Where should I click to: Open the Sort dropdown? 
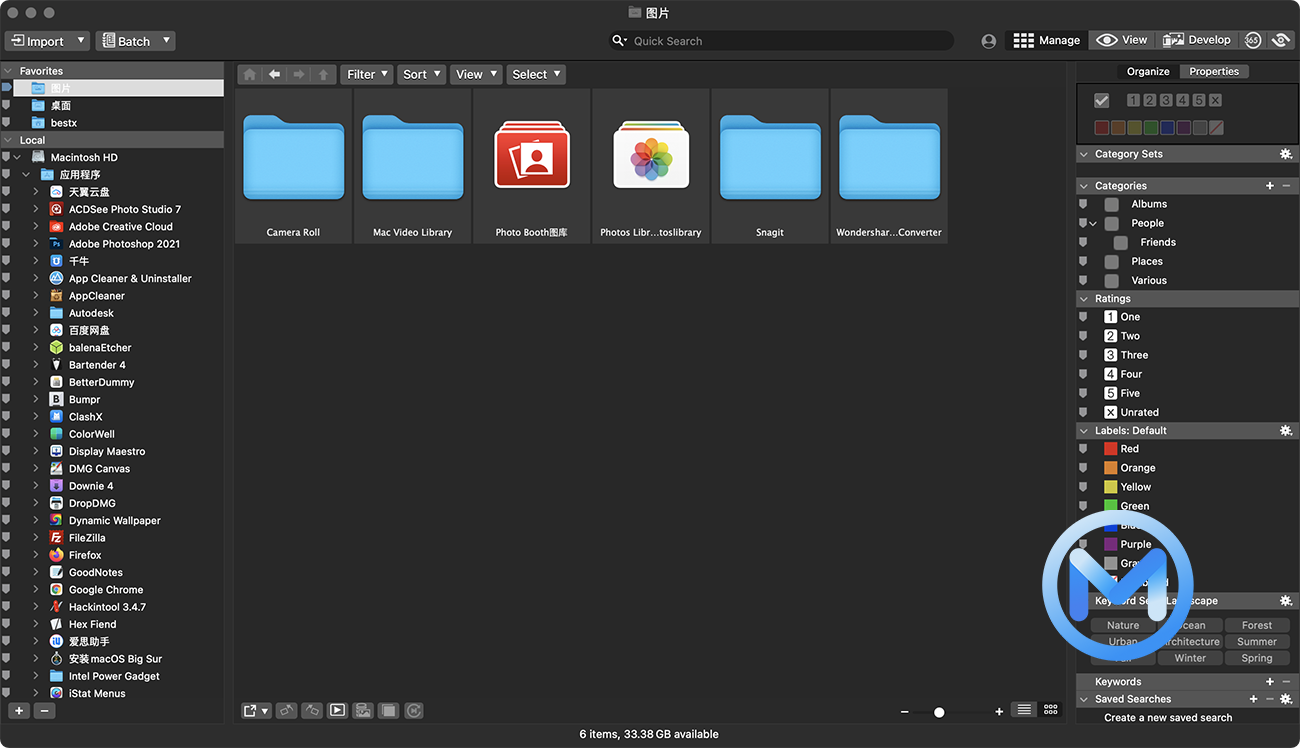click(x=421, y=73)
